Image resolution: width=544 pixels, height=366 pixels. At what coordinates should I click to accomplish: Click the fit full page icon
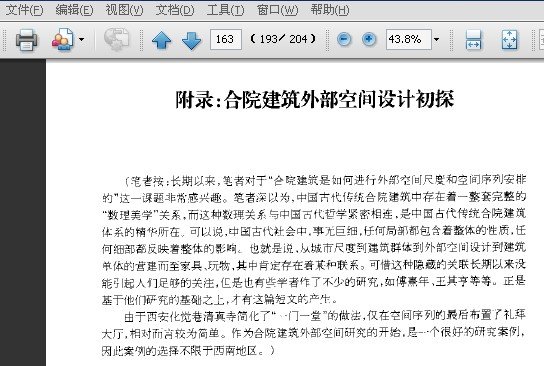point(509,40)
